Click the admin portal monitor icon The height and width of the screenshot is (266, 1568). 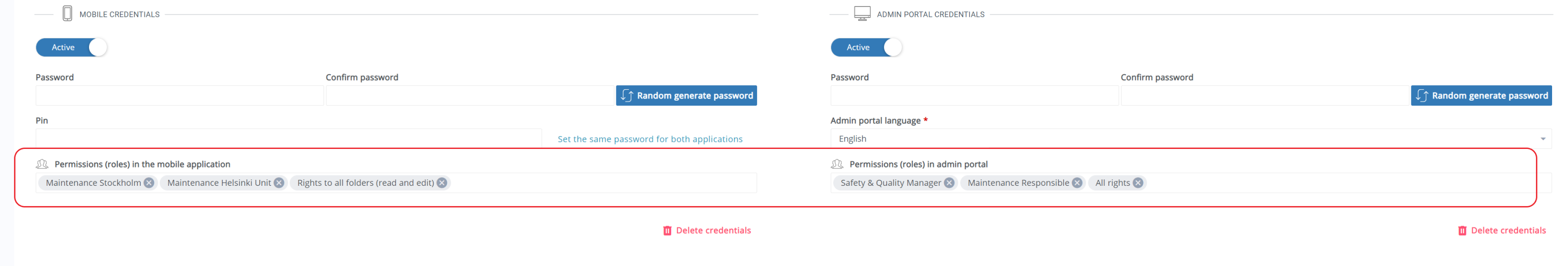(862, 13)
